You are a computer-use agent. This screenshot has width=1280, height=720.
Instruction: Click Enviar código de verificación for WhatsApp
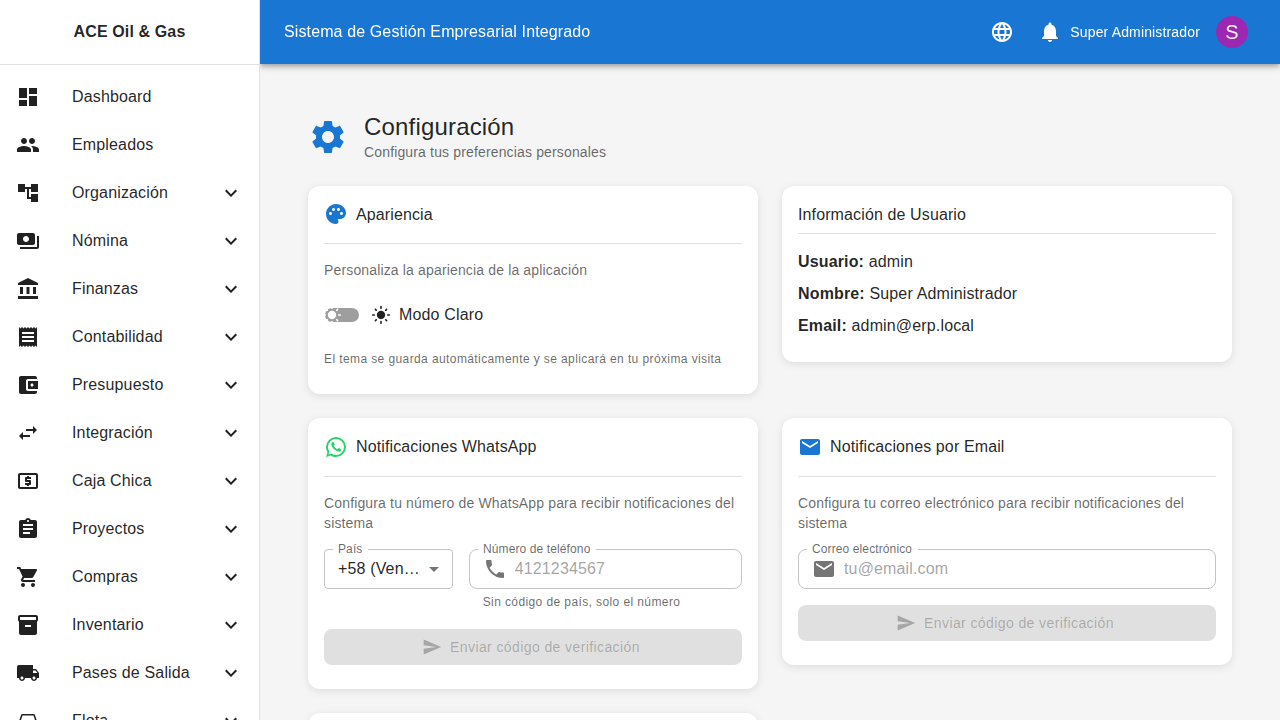point(532,647)
